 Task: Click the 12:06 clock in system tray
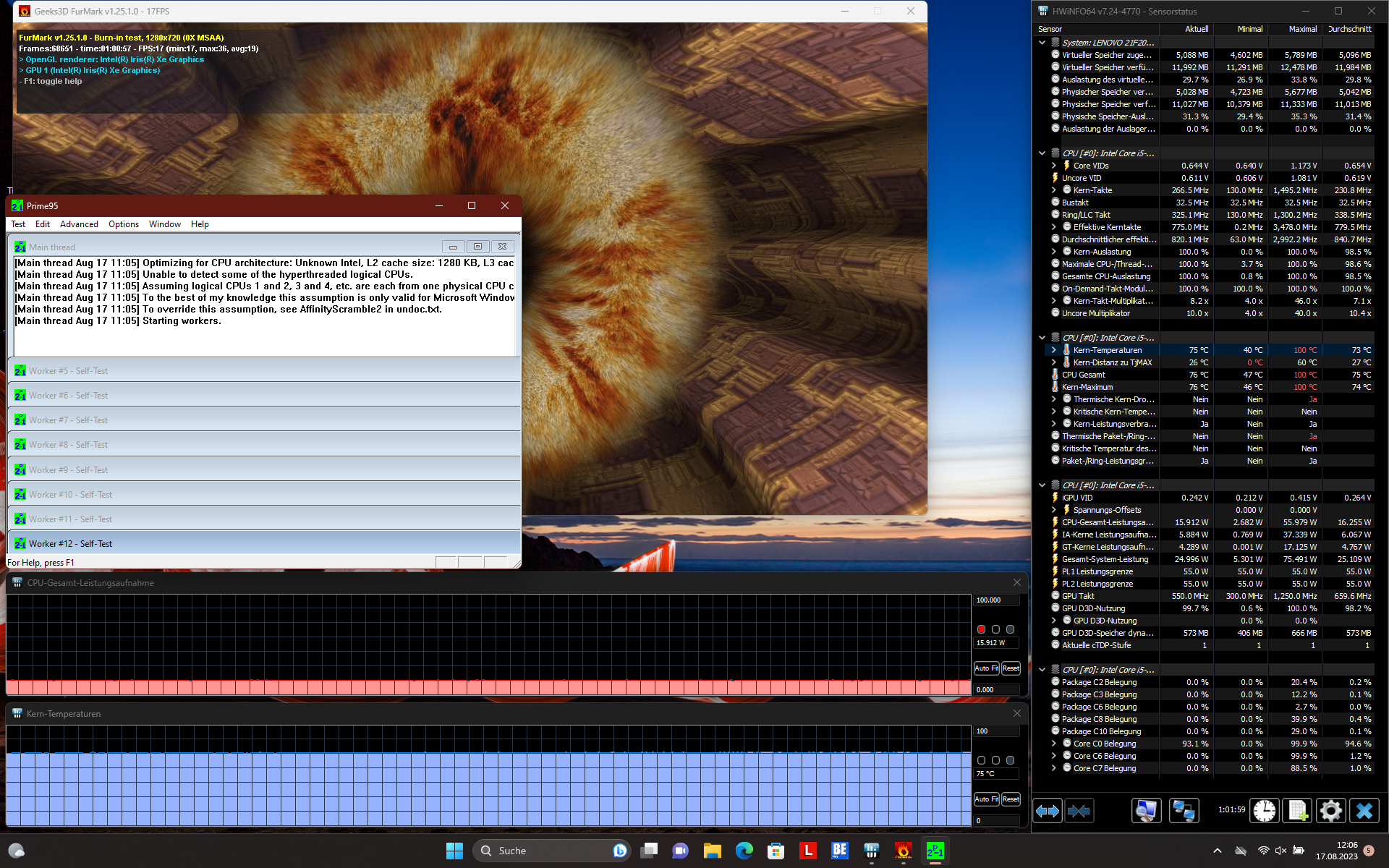[1346, 845]
